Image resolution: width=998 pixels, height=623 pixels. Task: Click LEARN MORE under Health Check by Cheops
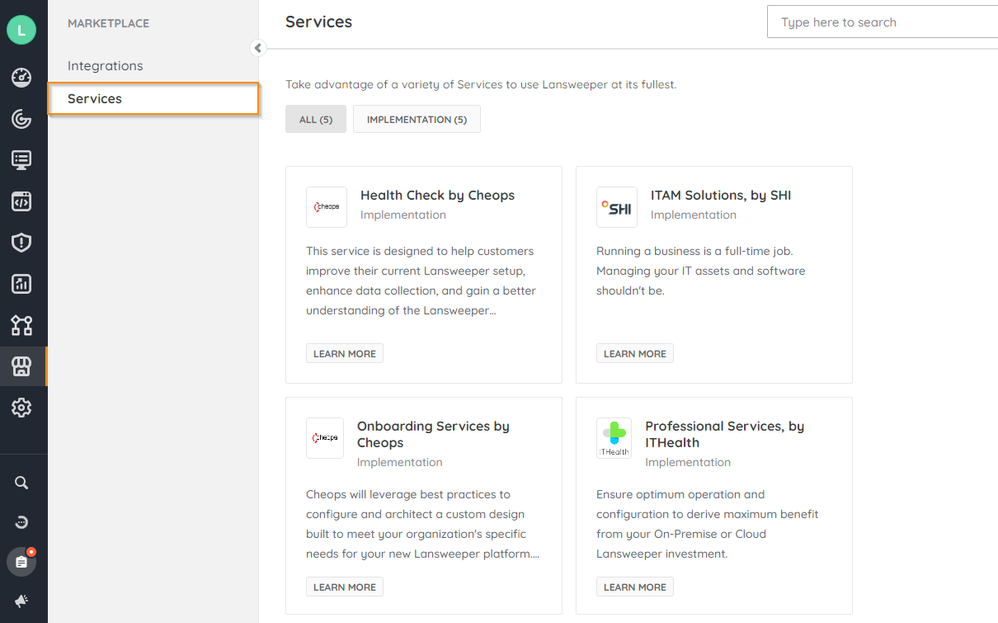(344, 352)
